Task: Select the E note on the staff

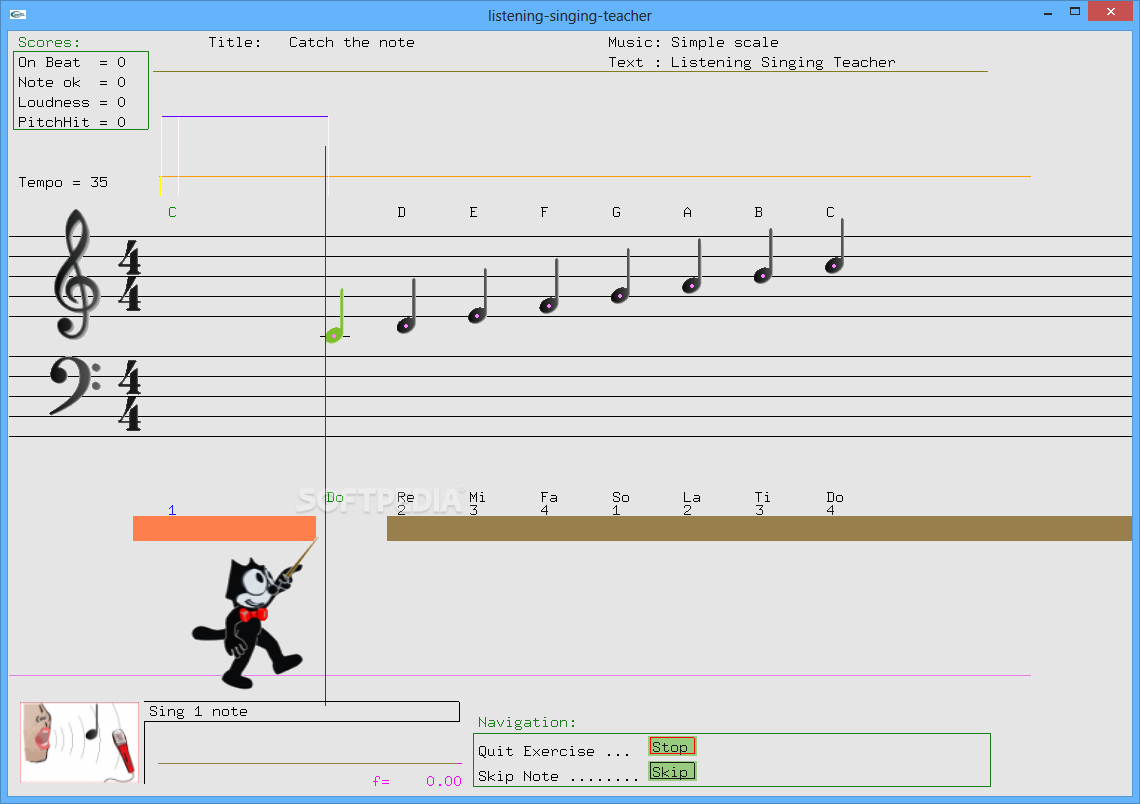Action: tap(478, 296)
